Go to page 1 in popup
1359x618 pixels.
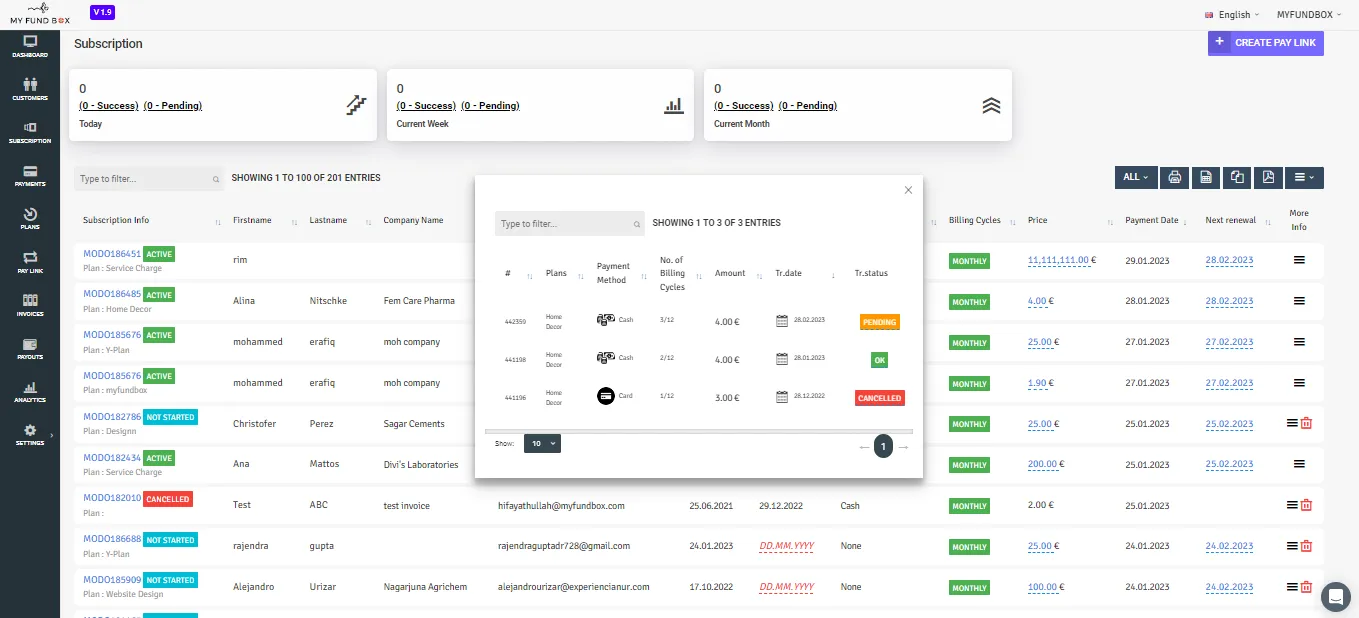pyautogui.click(x=883, y=447)
